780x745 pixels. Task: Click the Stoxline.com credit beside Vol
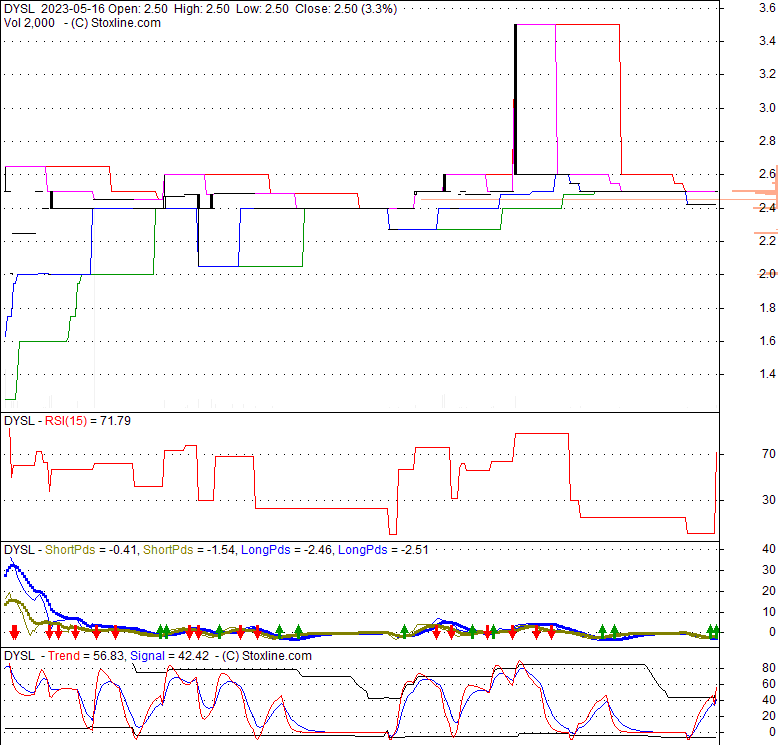click(116, 23)
